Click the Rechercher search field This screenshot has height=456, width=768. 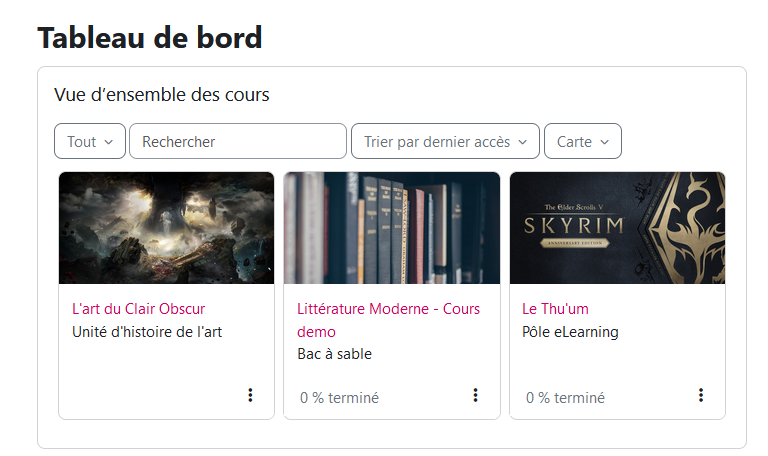tap(238, 142)
